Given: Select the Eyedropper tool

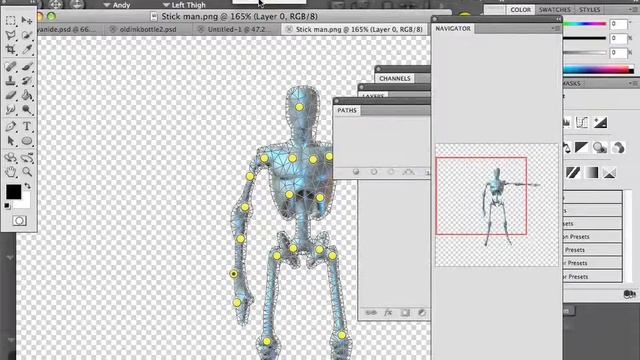Looking at the screenshot, I should tap(27, 49).
